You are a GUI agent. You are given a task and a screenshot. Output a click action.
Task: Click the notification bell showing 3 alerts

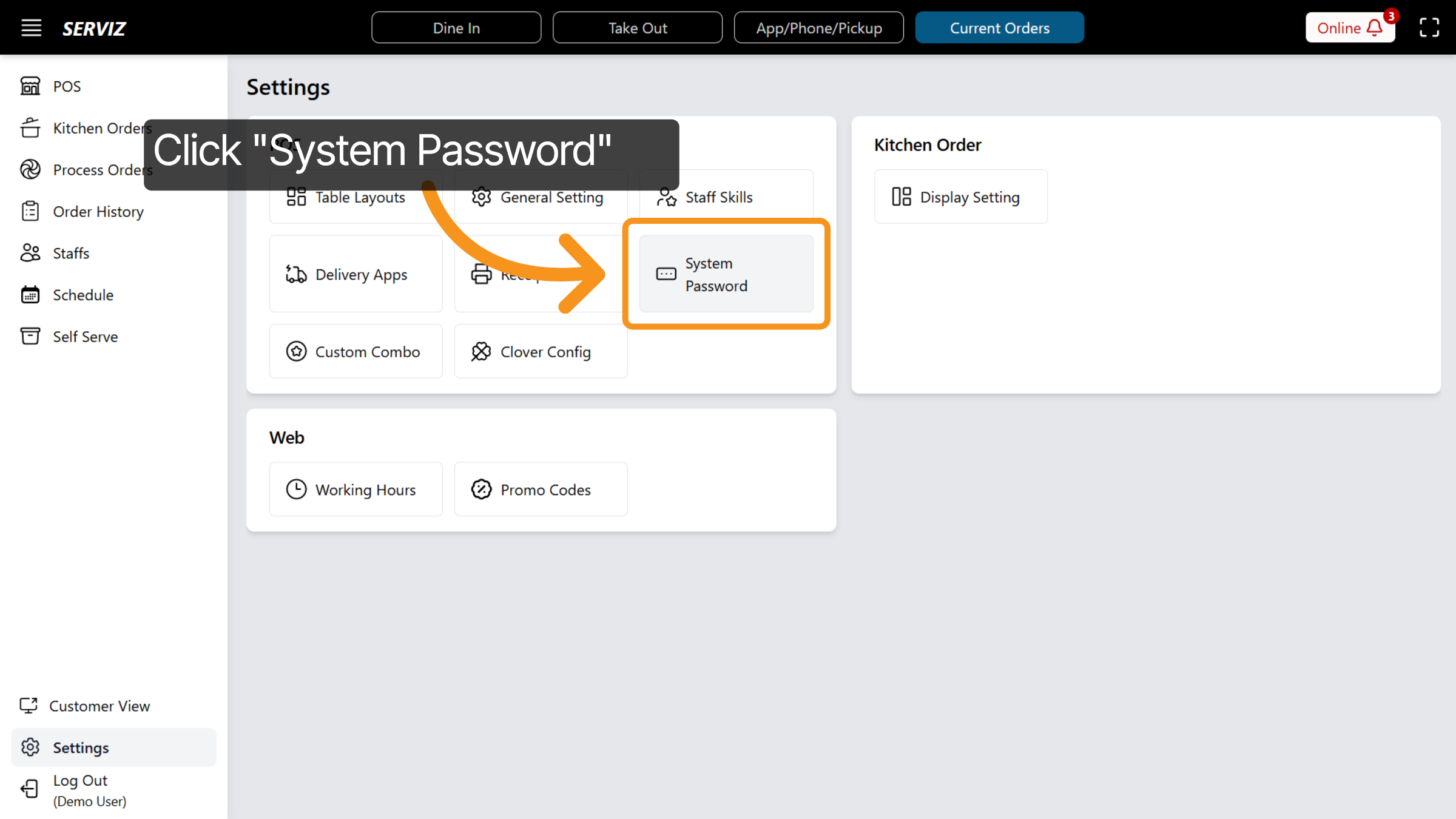point(1375,28)
